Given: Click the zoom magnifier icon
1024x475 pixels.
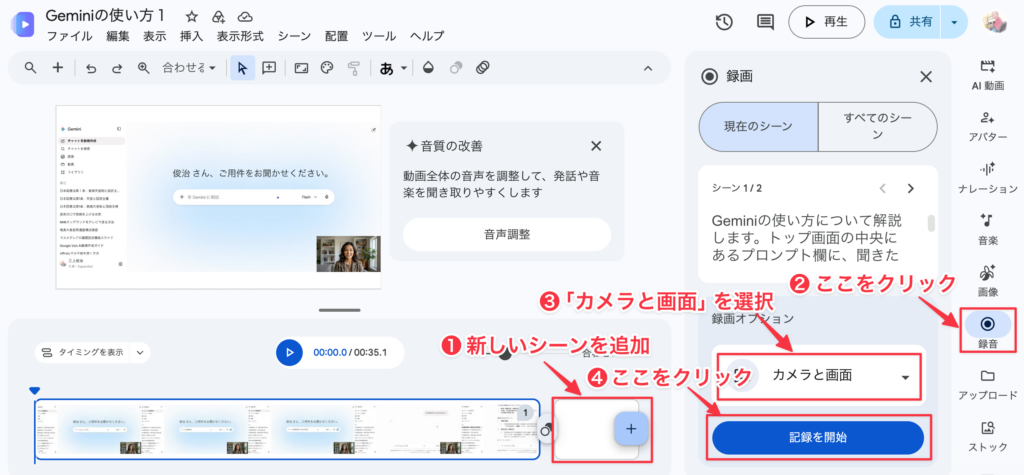Looking at the screenshot, I should (144, 68).
